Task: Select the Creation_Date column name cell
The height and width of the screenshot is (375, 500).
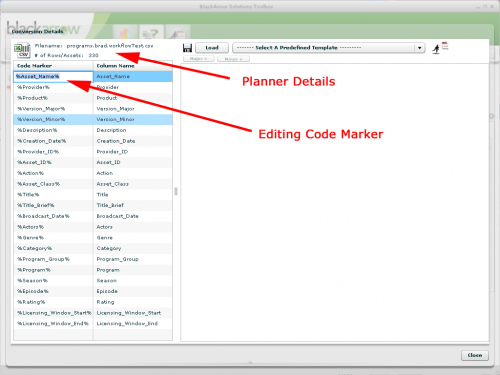Action: pos(133,141)
